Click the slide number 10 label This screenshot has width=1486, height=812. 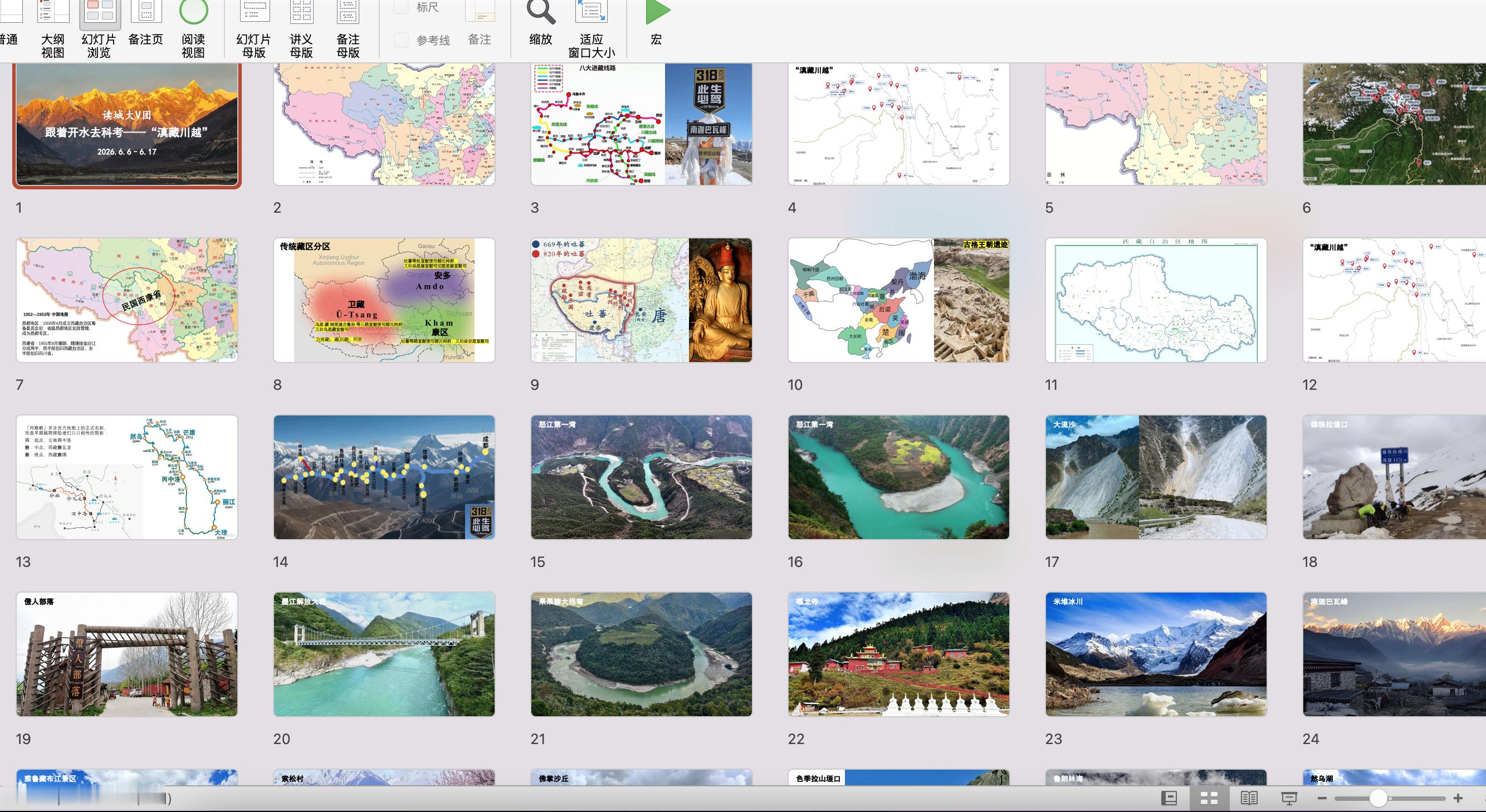tap(795, 385)
